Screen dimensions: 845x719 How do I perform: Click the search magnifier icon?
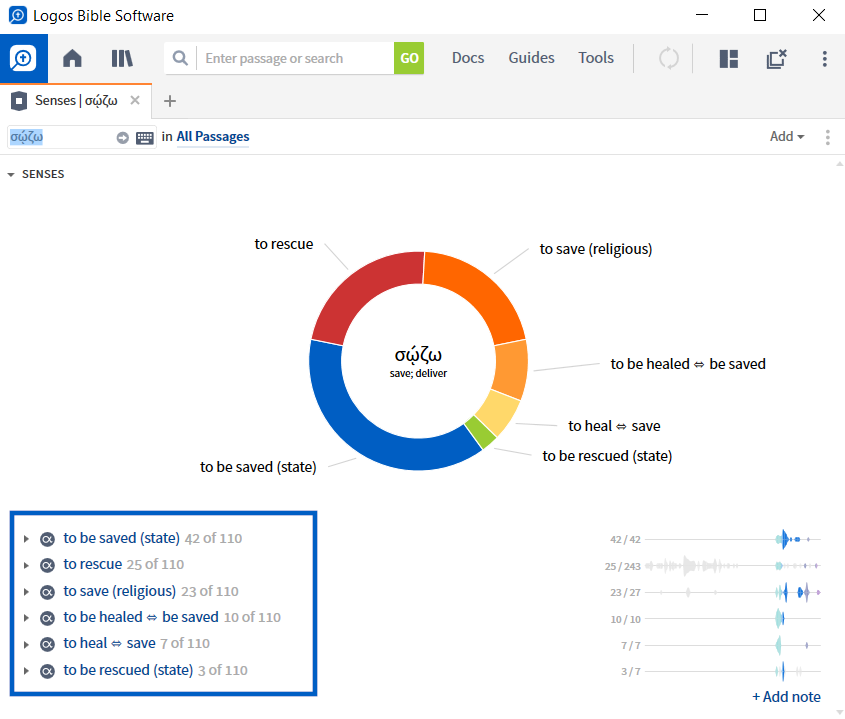coord(180,58)
